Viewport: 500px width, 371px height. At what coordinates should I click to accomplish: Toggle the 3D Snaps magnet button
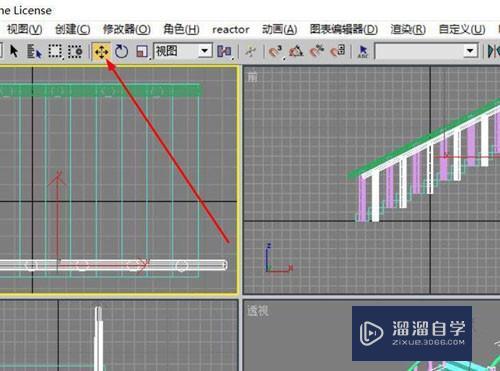click(x=276, y=52)
